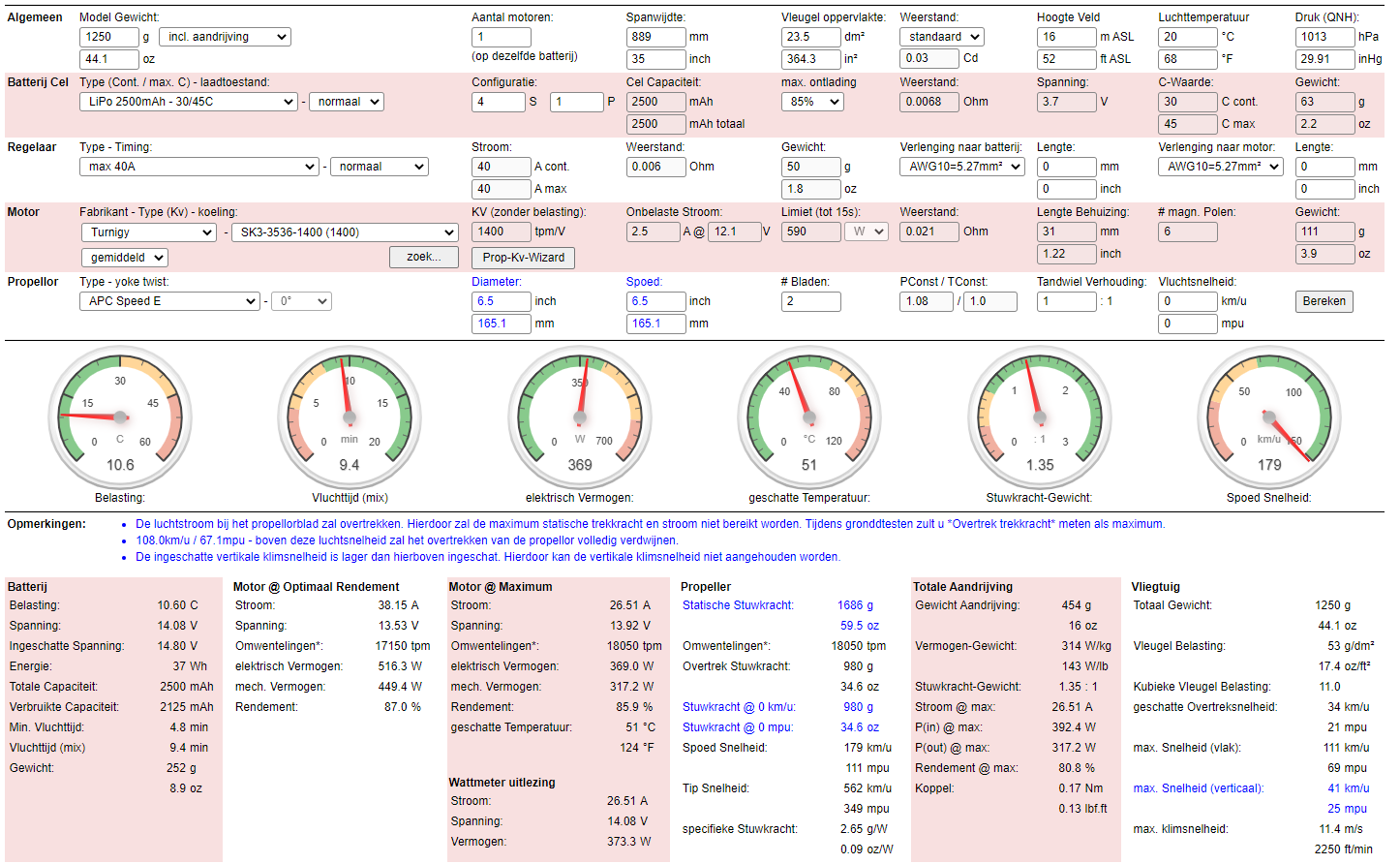Viewport: 1400px width, 864px height.
Task: Click the remark starting '108.0km/u / 67.1mpu'
Action: coord(407,540)
